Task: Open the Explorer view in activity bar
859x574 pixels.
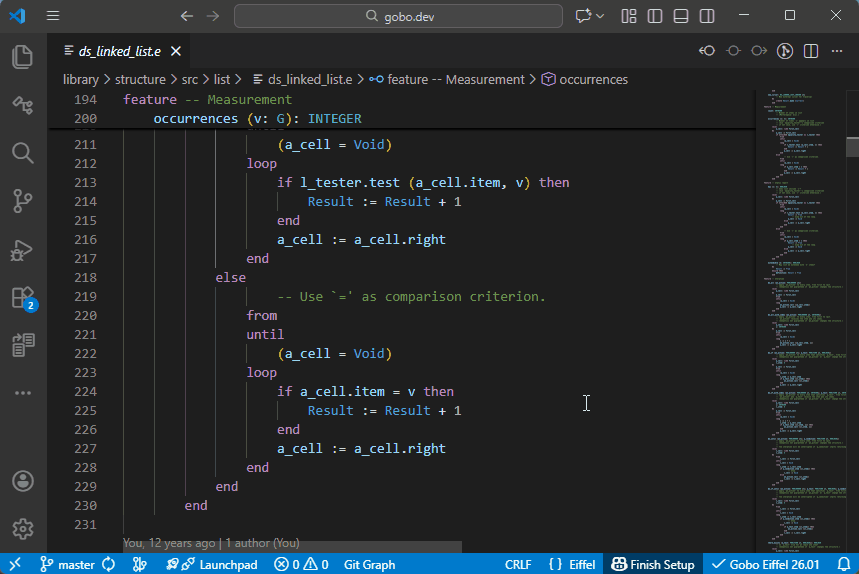Action: pyautogui.click(x=22, y=57)
